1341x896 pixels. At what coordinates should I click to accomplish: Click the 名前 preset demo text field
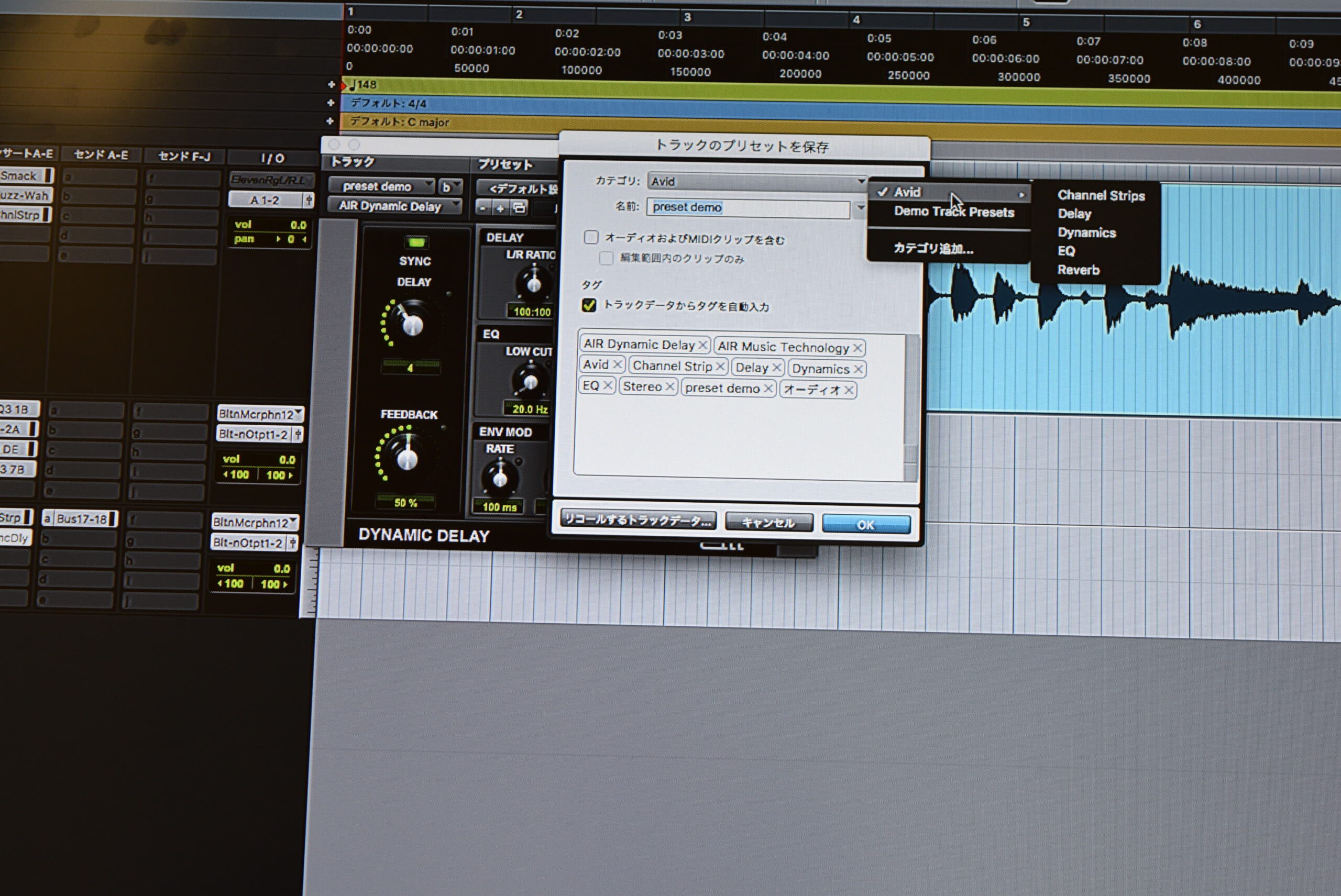point(748,208)
